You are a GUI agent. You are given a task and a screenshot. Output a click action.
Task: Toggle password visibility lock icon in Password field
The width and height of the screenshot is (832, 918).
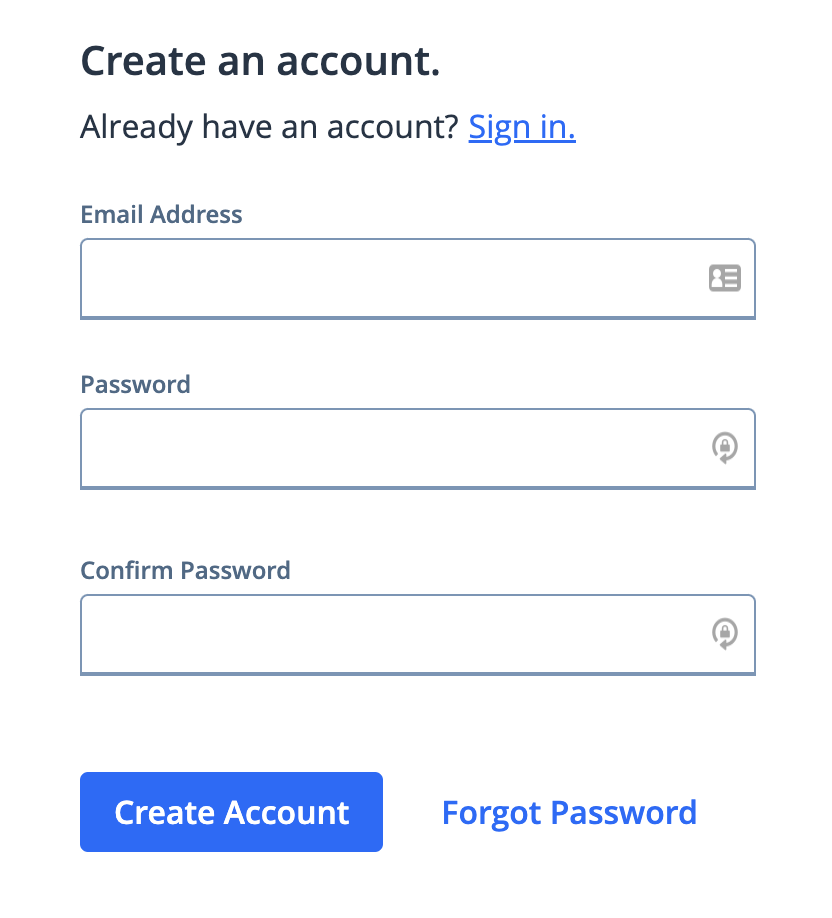click(x=724, y=448)
